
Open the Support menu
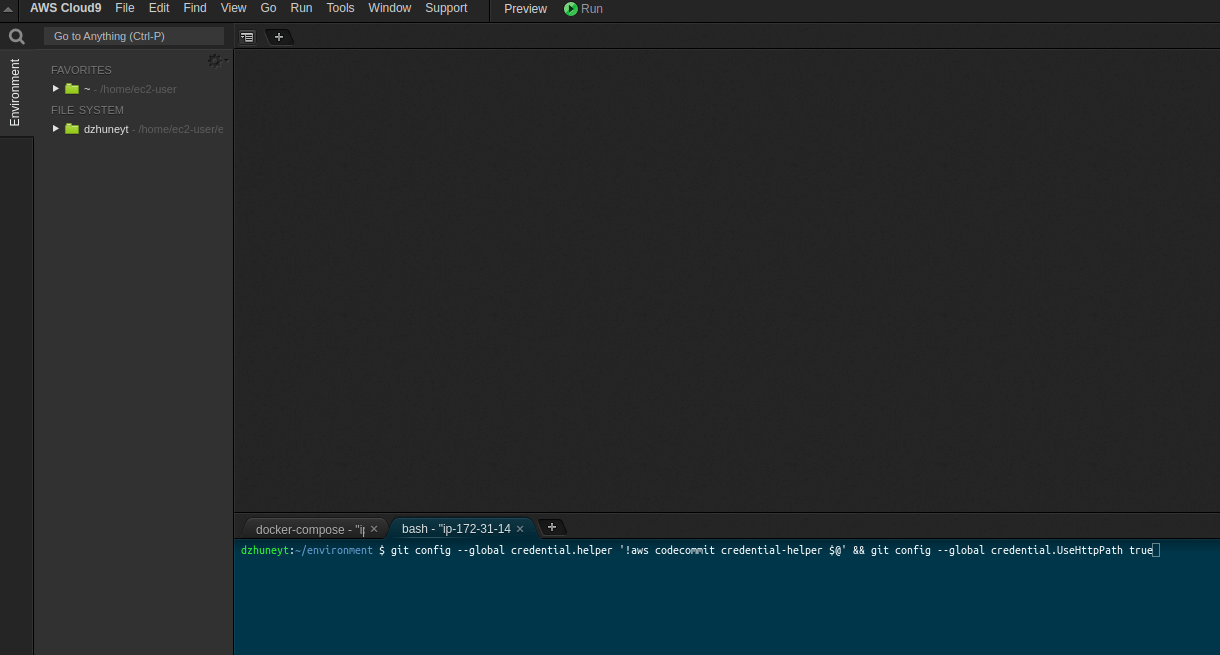point(446,8)
